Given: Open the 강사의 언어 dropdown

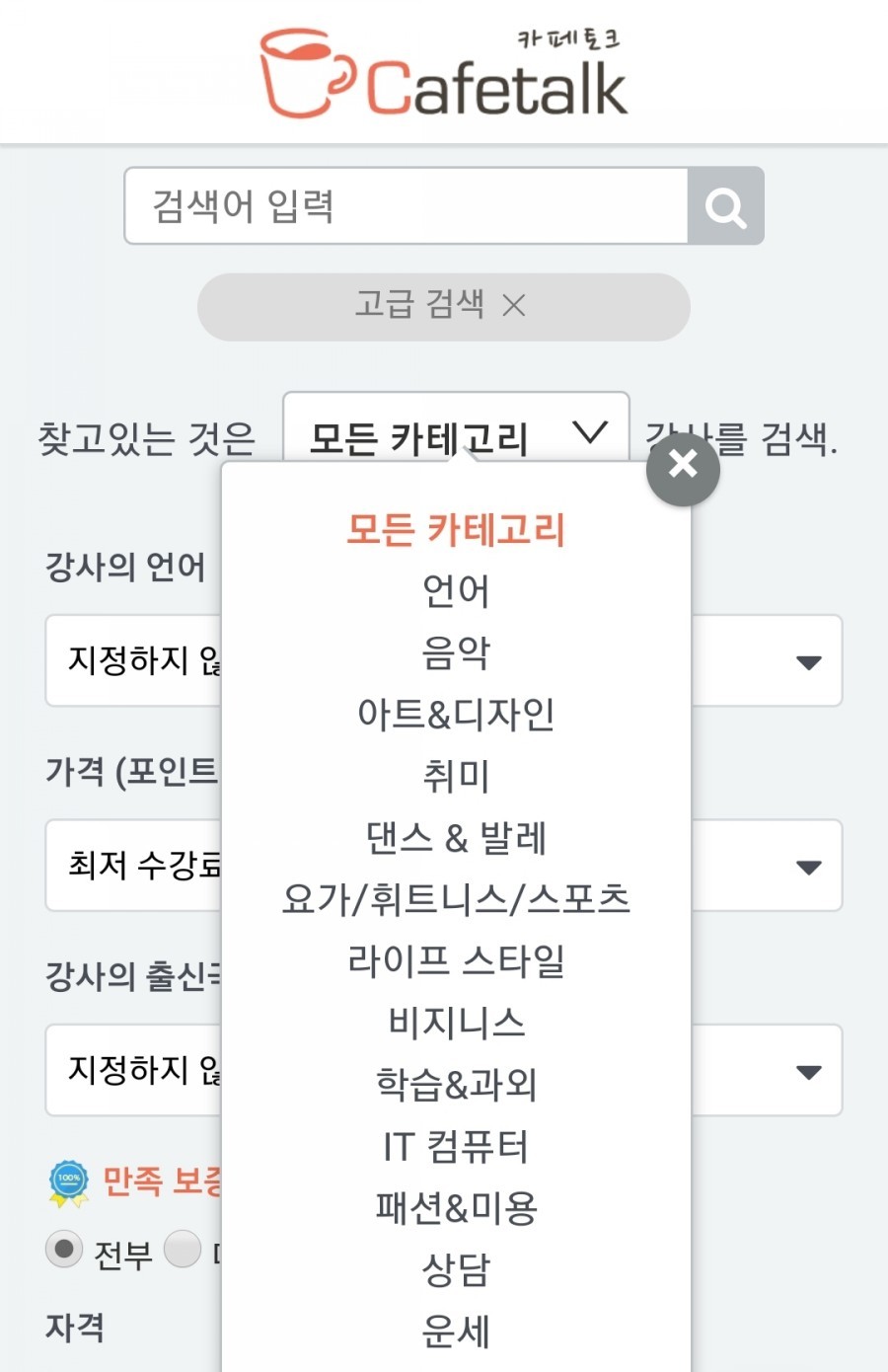Looking at the screenshot, I should click(809, 661).
